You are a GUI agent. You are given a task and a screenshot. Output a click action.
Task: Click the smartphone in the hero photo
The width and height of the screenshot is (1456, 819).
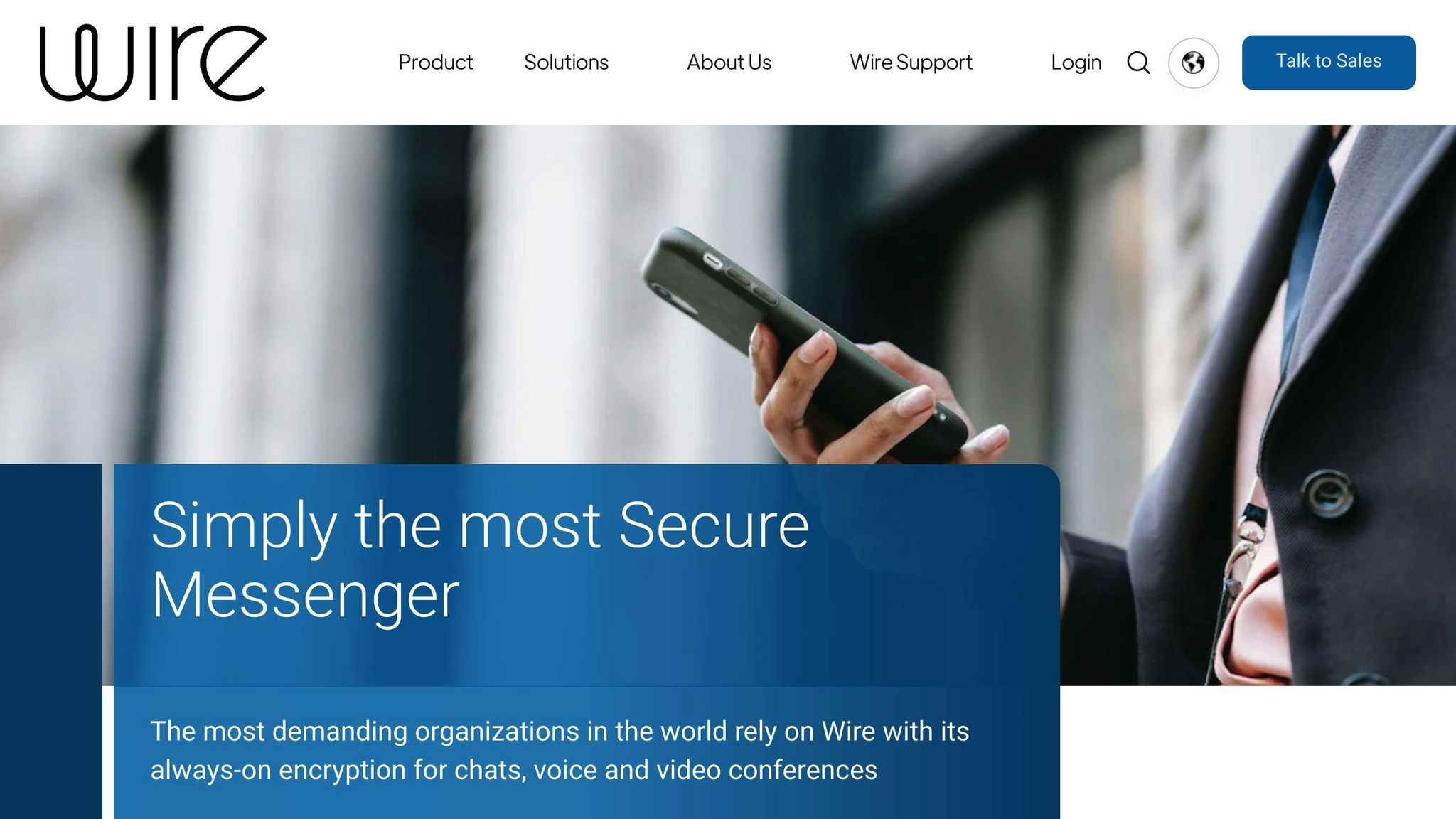(x=803, y=341)
